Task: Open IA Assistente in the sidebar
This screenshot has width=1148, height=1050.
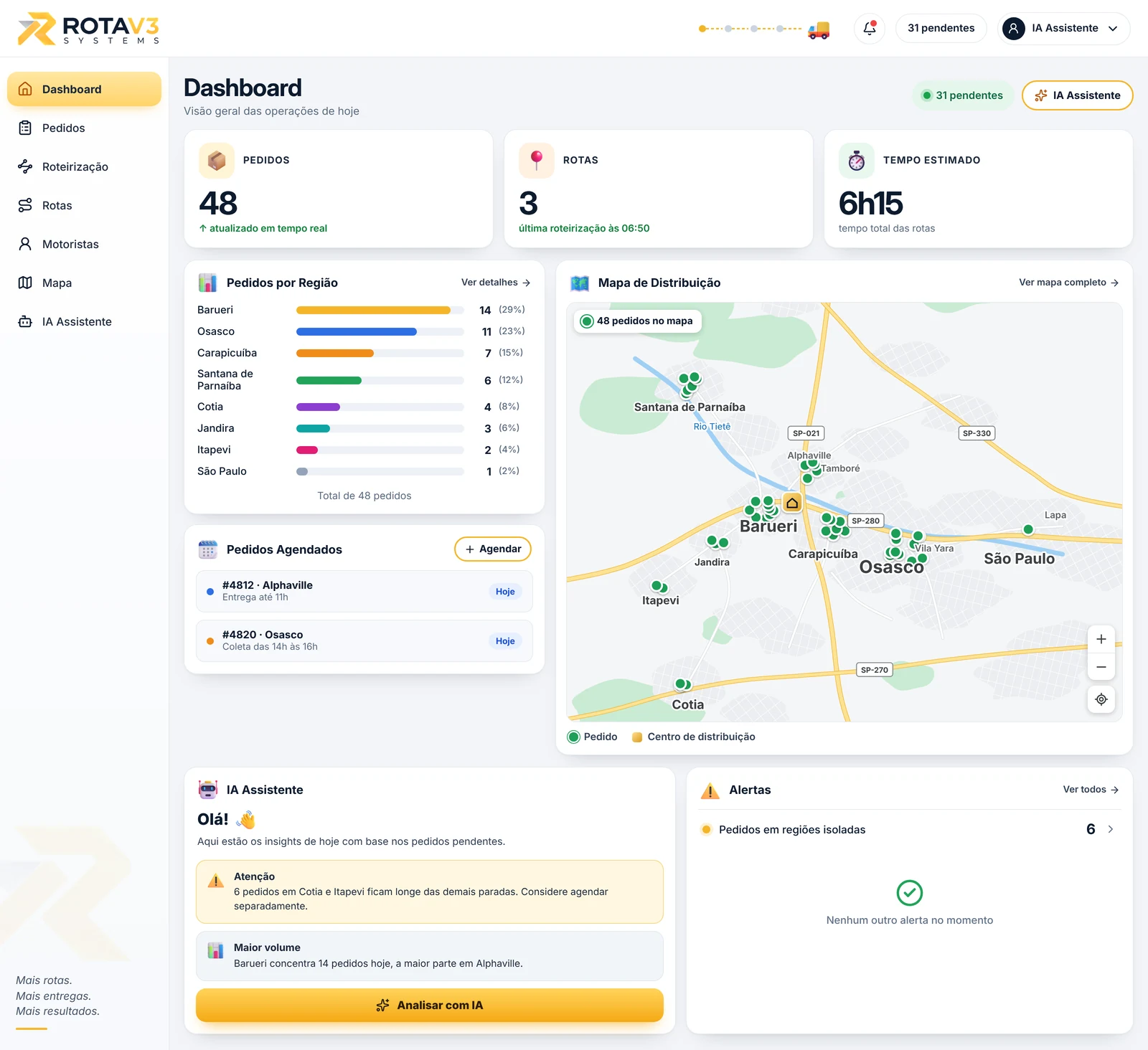Action: (84, 321)
